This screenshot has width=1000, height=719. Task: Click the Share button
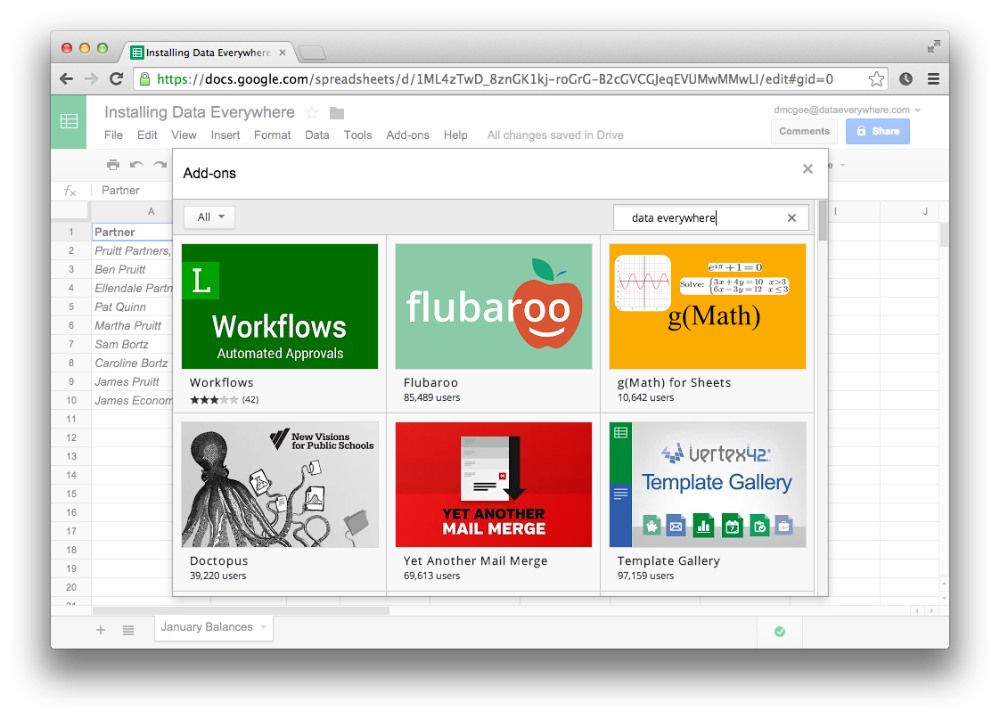(877, 131)
